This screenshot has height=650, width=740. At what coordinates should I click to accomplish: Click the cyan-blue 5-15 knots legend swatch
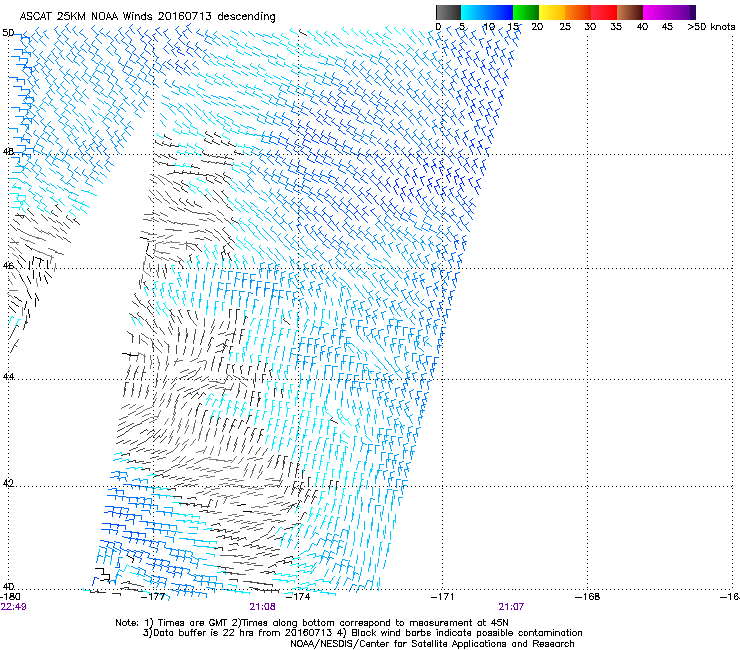click(x=487, y=12)
